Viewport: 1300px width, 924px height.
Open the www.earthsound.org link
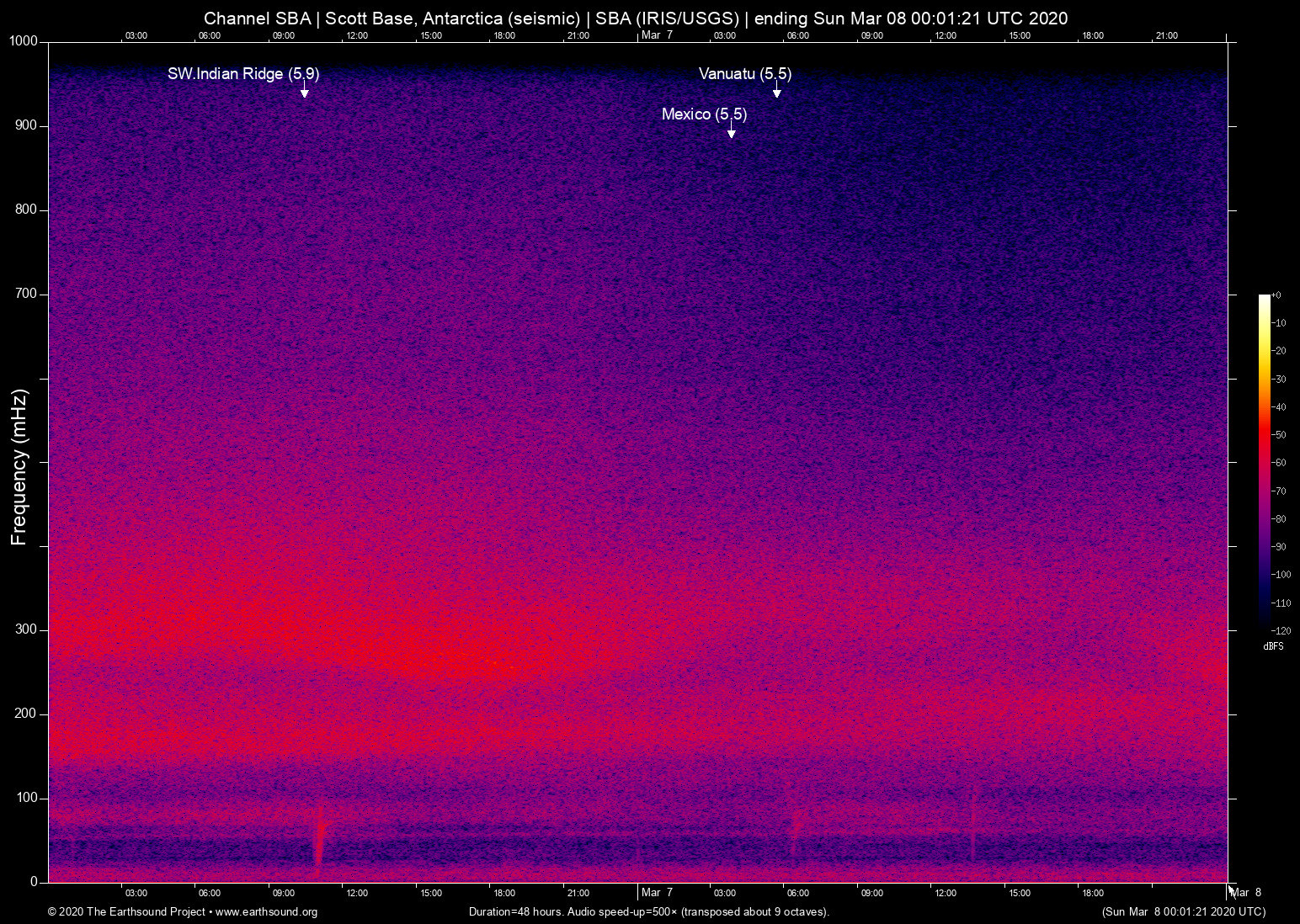[x=266, y=912]
